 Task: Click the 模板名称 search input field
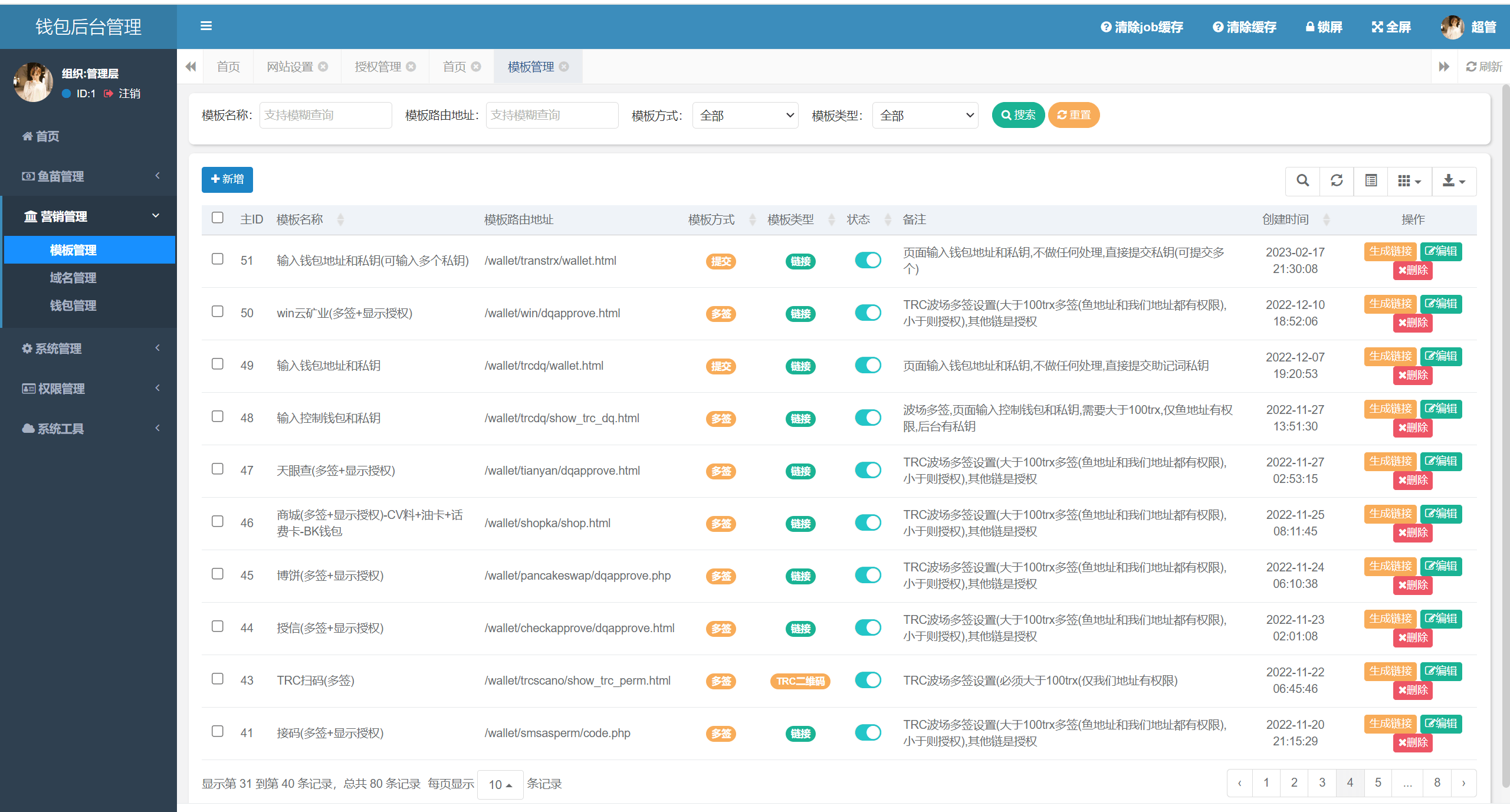(326, 115)
